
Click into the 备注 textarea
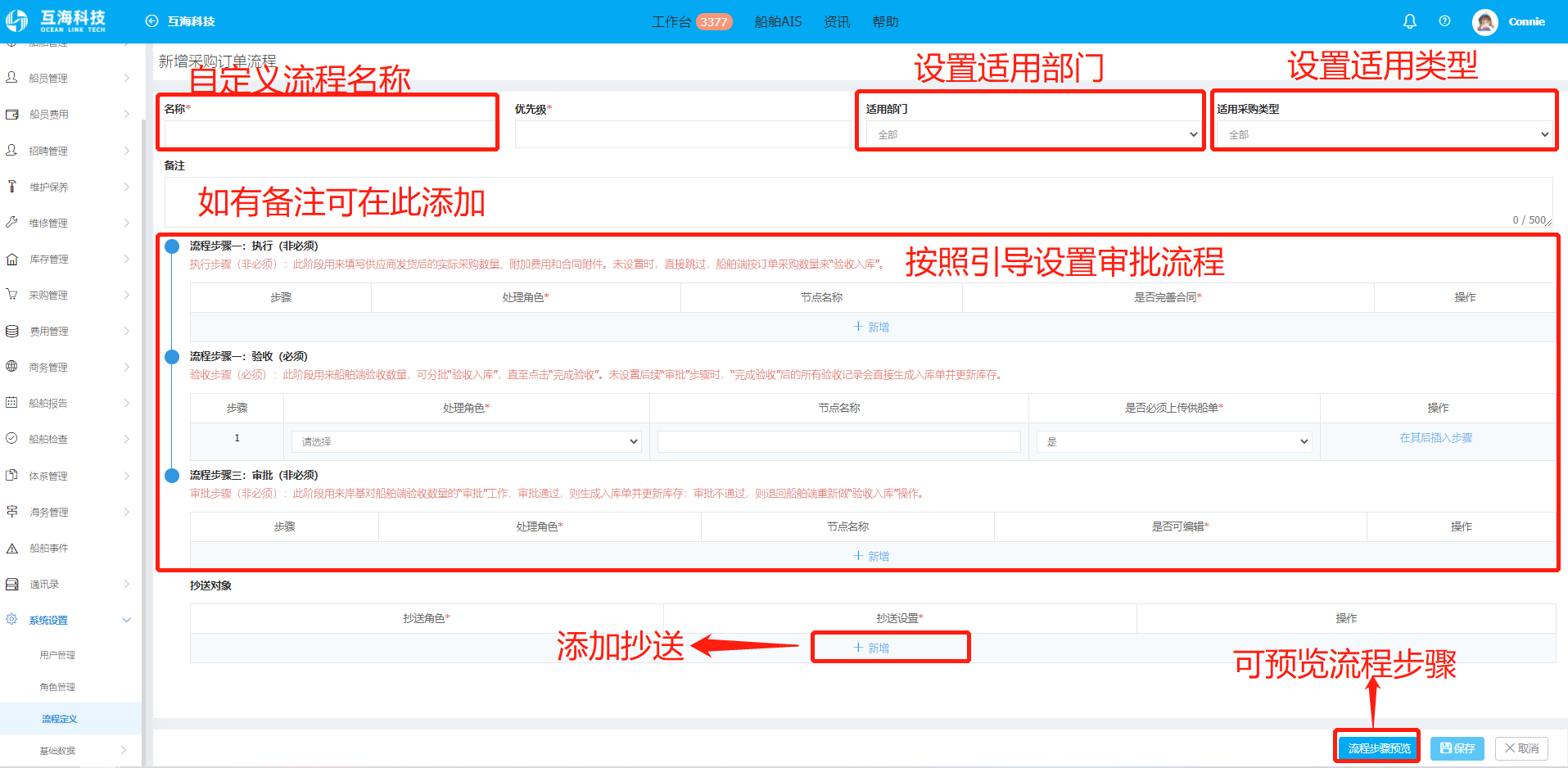point(859,202)
